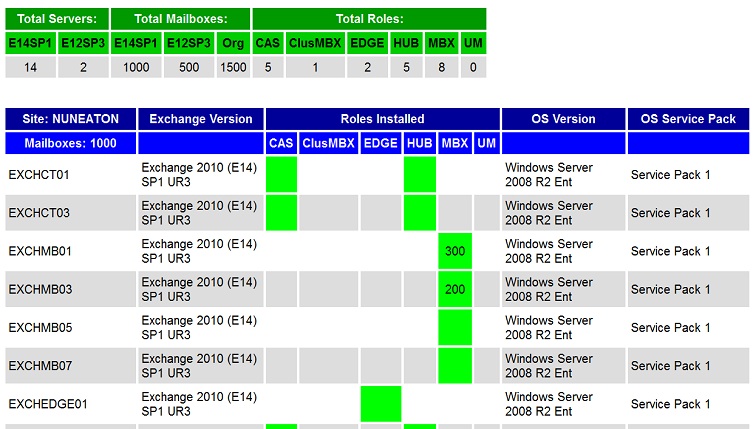Image resolution: width=756 pixels, height=429 pixels.
Task: Click the OS Version column header
Action: tap(563, 119)
